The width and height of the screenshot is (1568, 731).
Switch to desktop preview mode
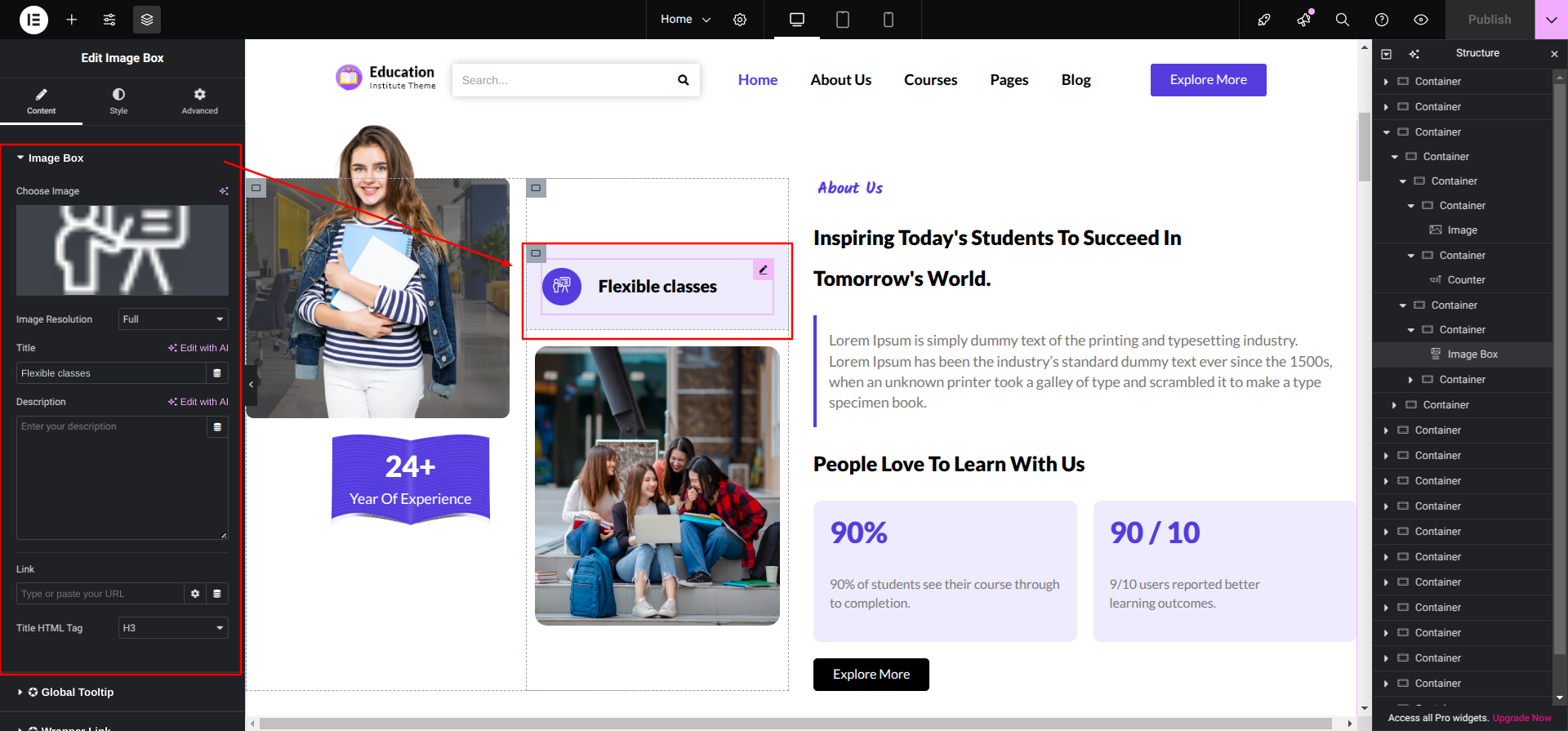pyautogui.click(x=797, y=20)
